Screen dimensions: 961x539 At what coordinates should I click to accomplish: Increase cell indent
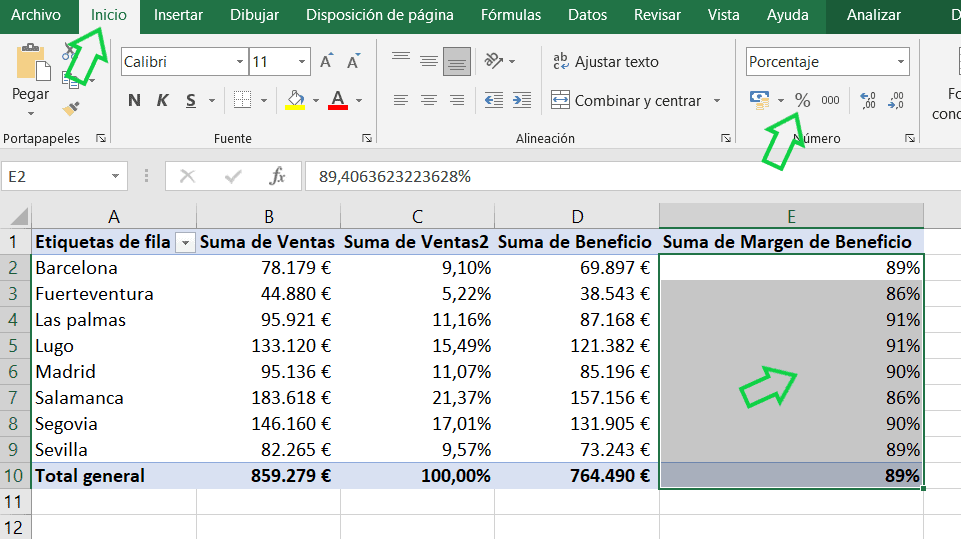522,100
